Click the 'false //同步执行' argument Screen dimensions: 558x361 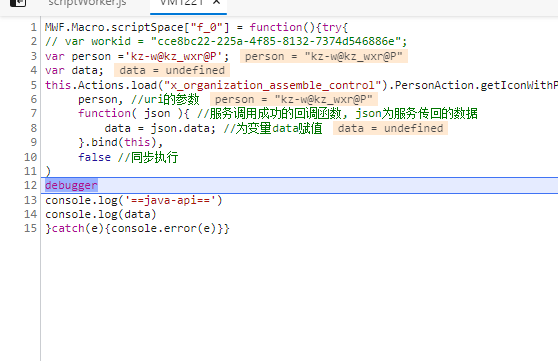click(x=128, y=157)
